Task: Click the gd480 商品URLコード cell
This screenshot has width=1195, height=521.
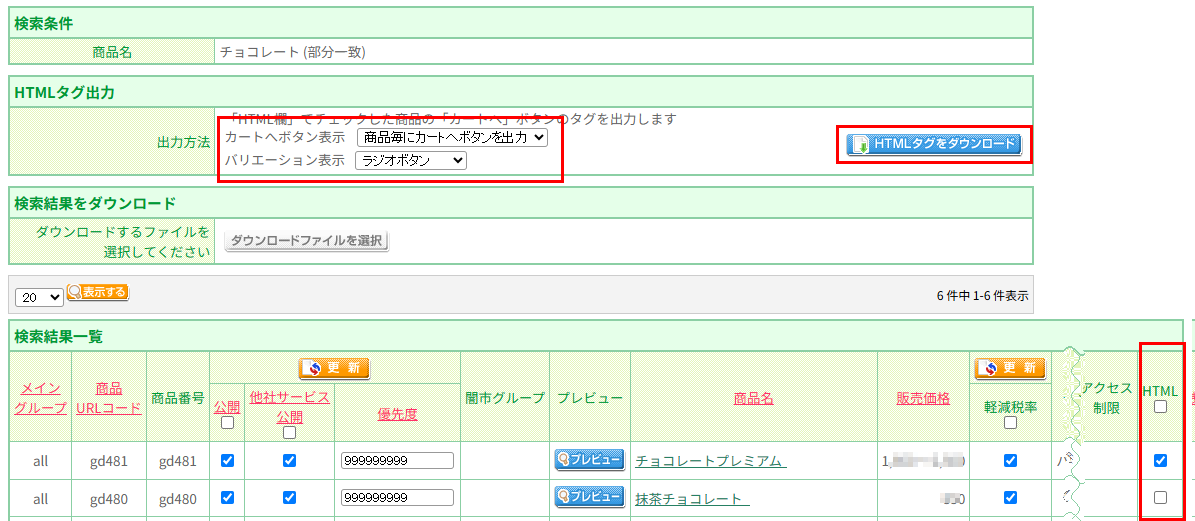Action: (x=109, y=499)
